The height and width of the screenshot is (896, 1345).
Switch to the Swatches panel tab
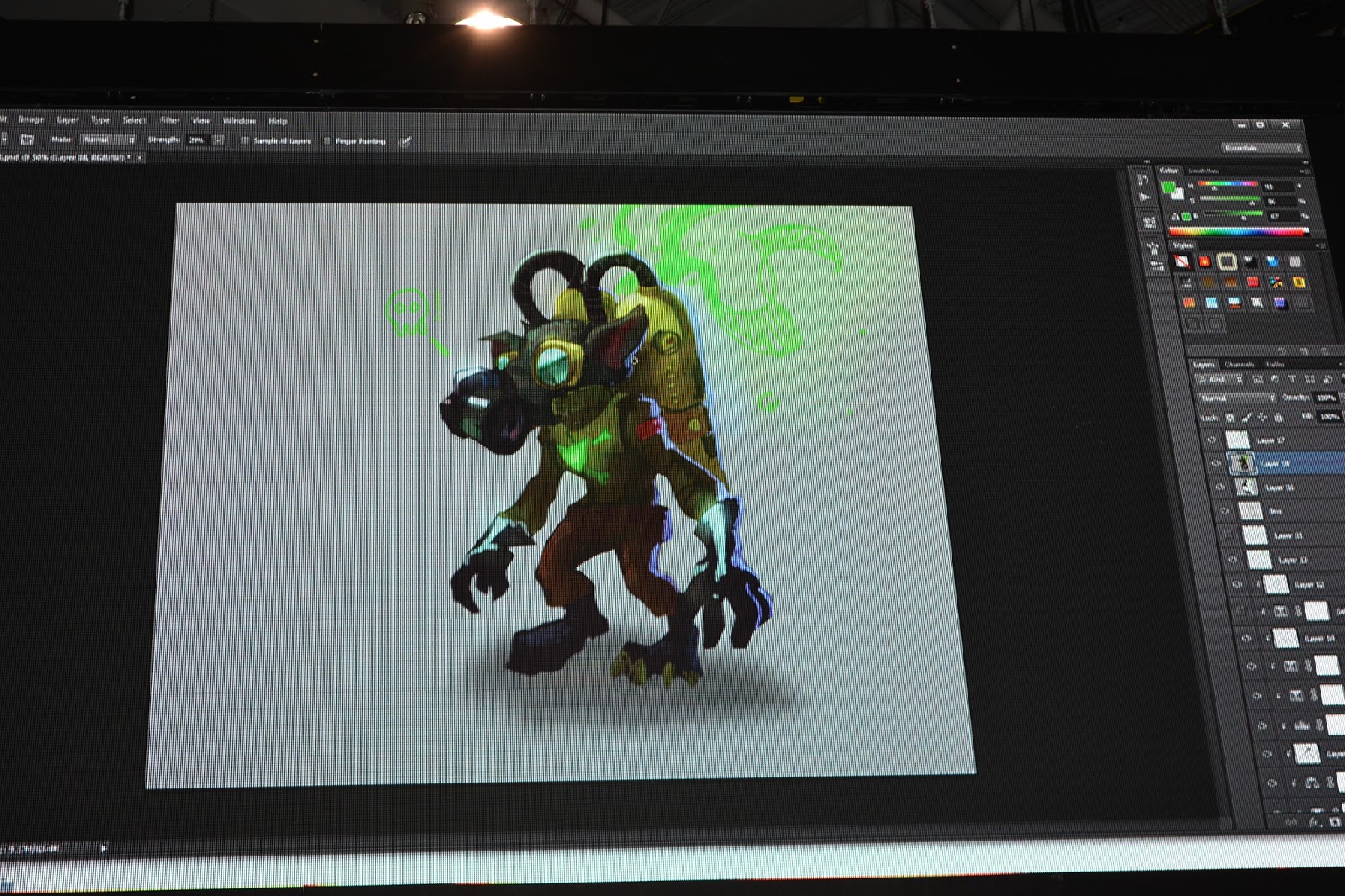coord(1203,171)
